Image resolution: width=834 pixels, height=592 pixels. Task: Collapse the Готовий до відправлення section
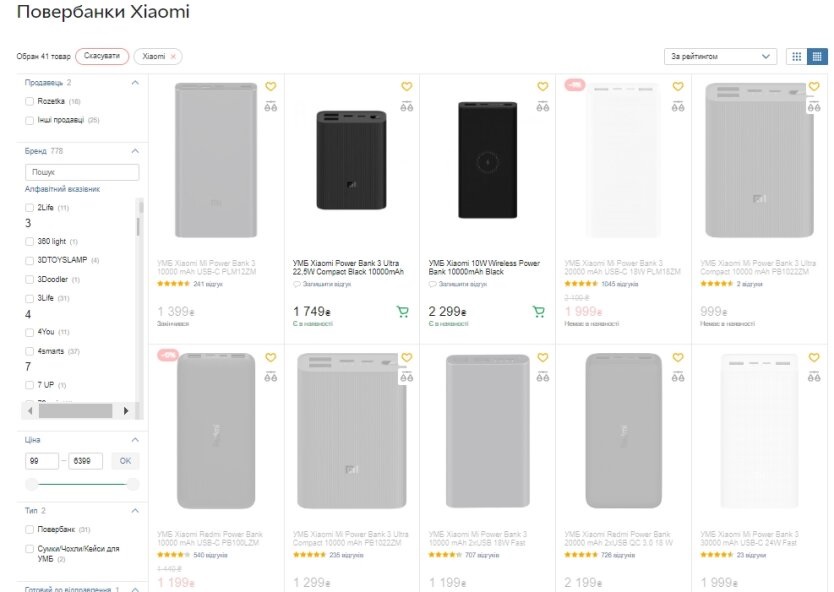click(x=135, y=589)
